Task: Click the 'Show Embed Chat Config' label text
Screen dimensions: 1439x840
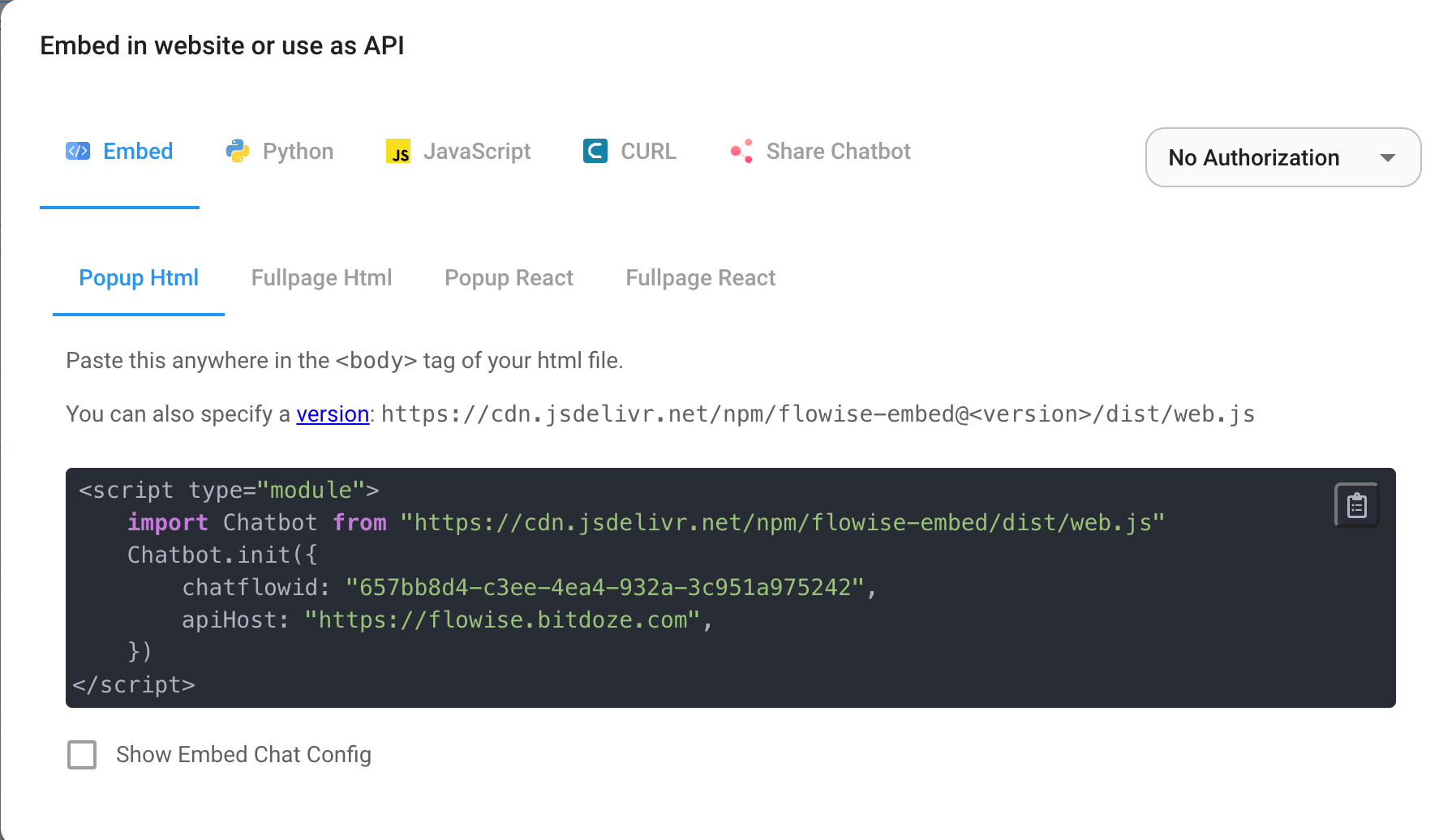Action: click(x=243, y=755)
